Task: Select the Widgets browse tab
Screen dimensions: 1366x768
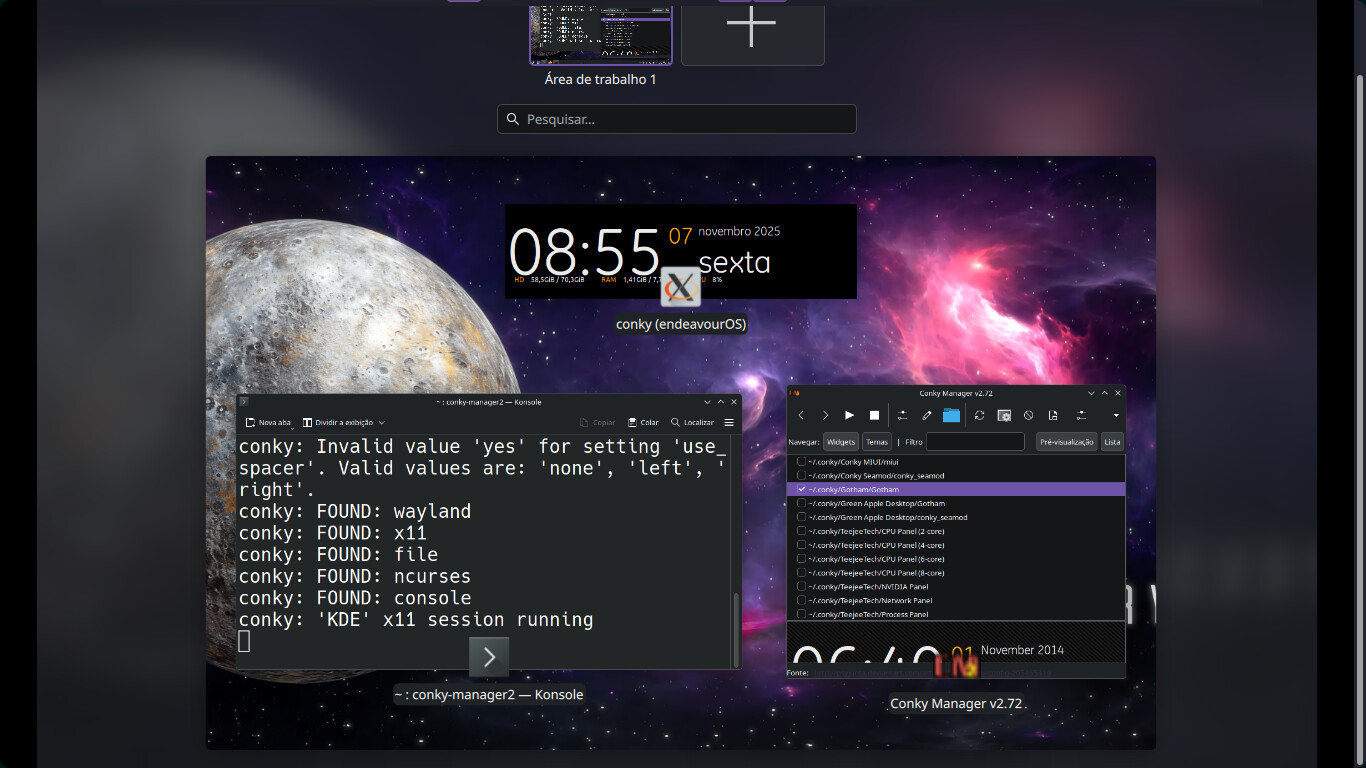Action: pos(841,442)
